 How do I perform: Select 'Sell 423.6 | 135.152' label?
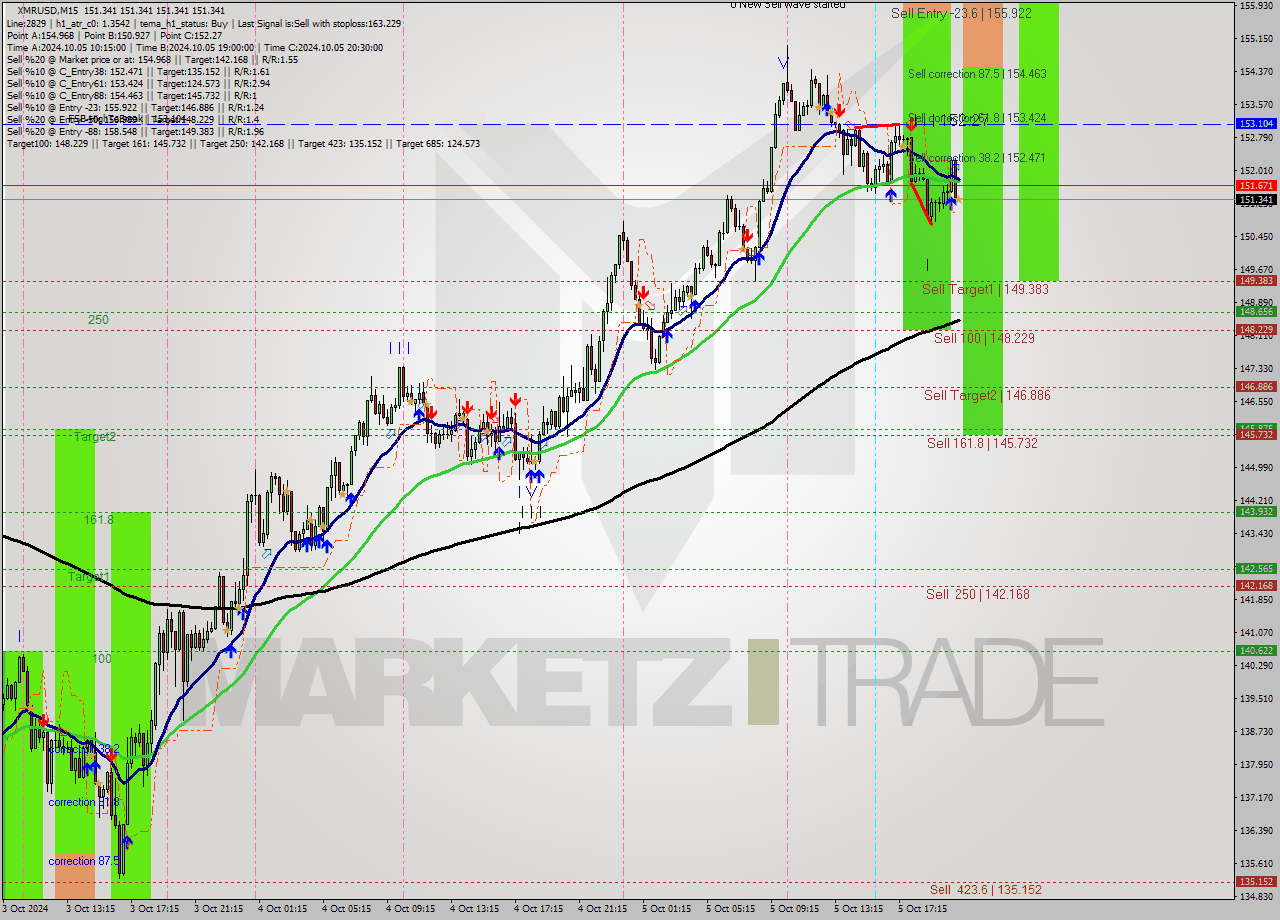[x=985, y=889]
